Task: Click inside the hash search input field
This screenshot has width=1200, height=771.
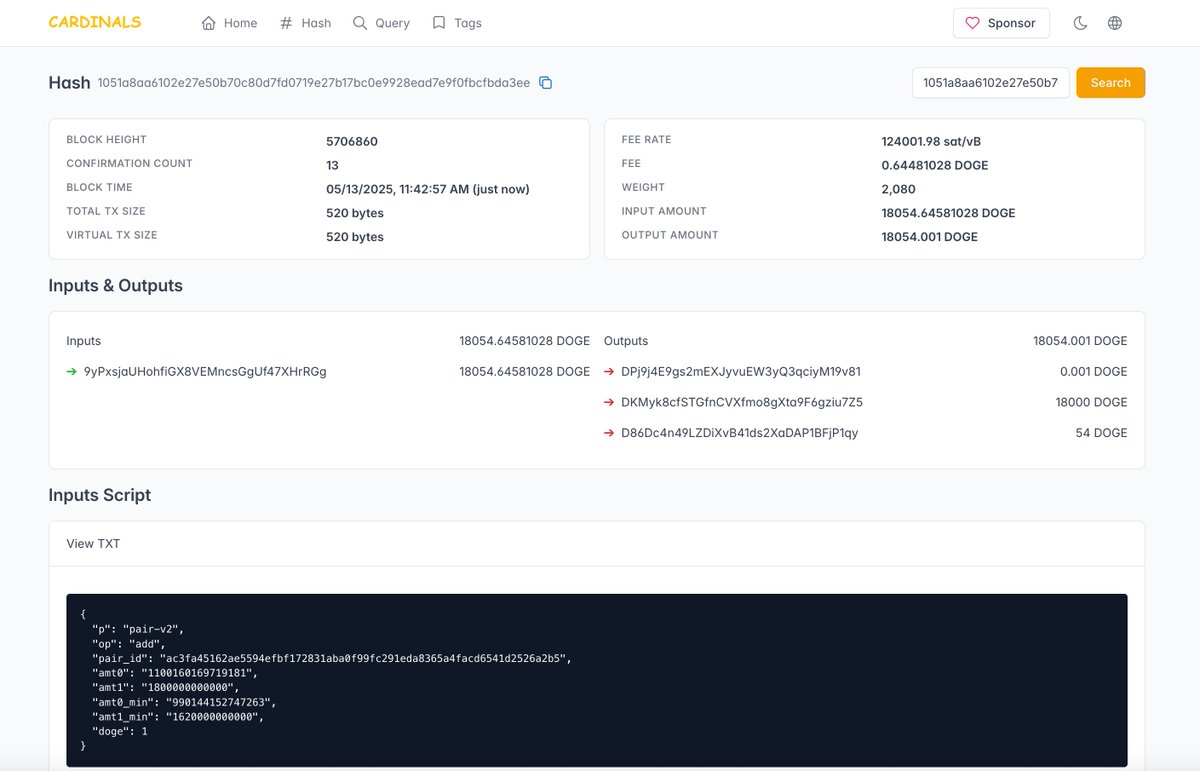Action: 990,83
